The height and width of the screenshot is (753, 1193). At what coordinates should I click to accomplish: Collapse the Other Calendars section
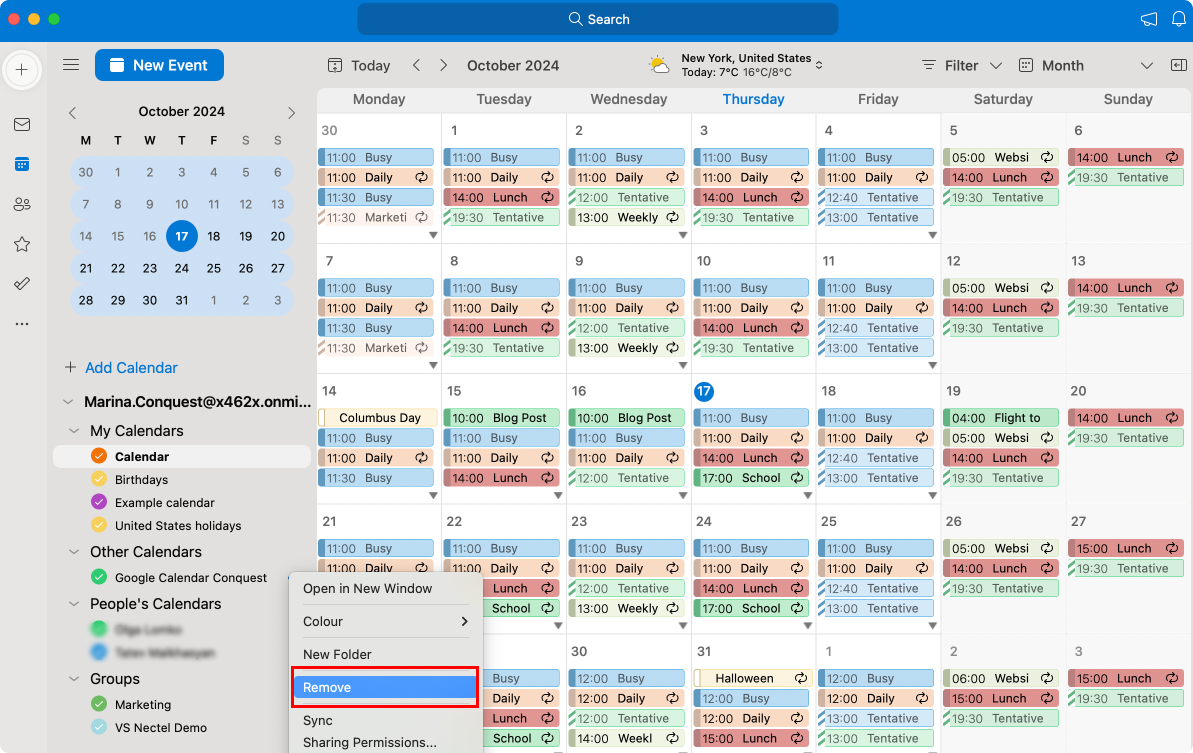point(74,551)
